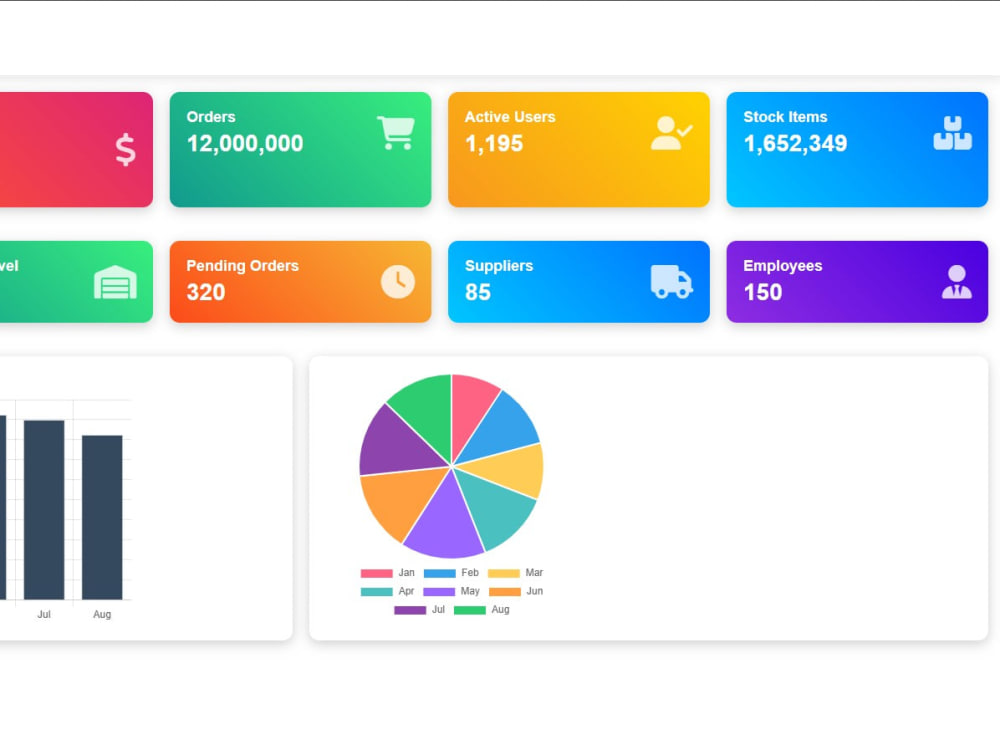Select the Orders card title
Image resolution: width=1000 pixels, height=750 pixels.
point(211,117)
